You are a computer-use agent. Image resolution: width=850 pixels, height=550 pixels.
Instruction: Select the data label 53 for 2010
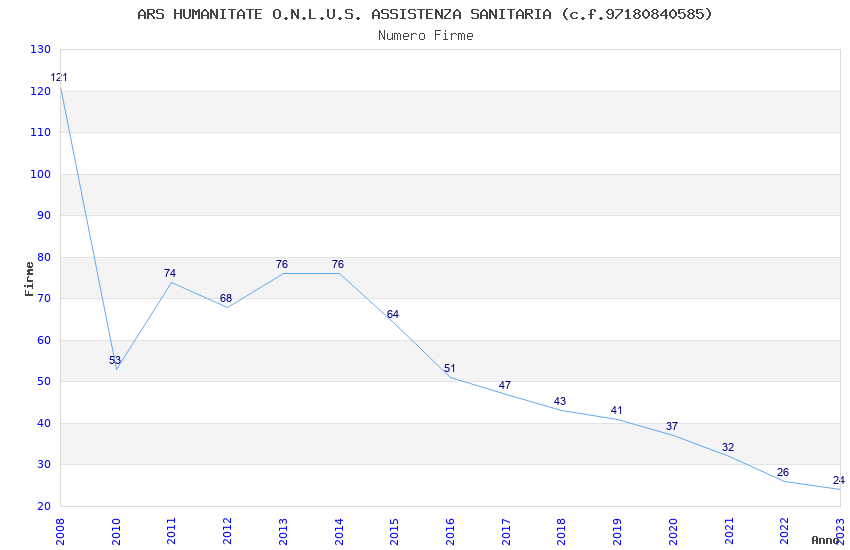(115, 360)
